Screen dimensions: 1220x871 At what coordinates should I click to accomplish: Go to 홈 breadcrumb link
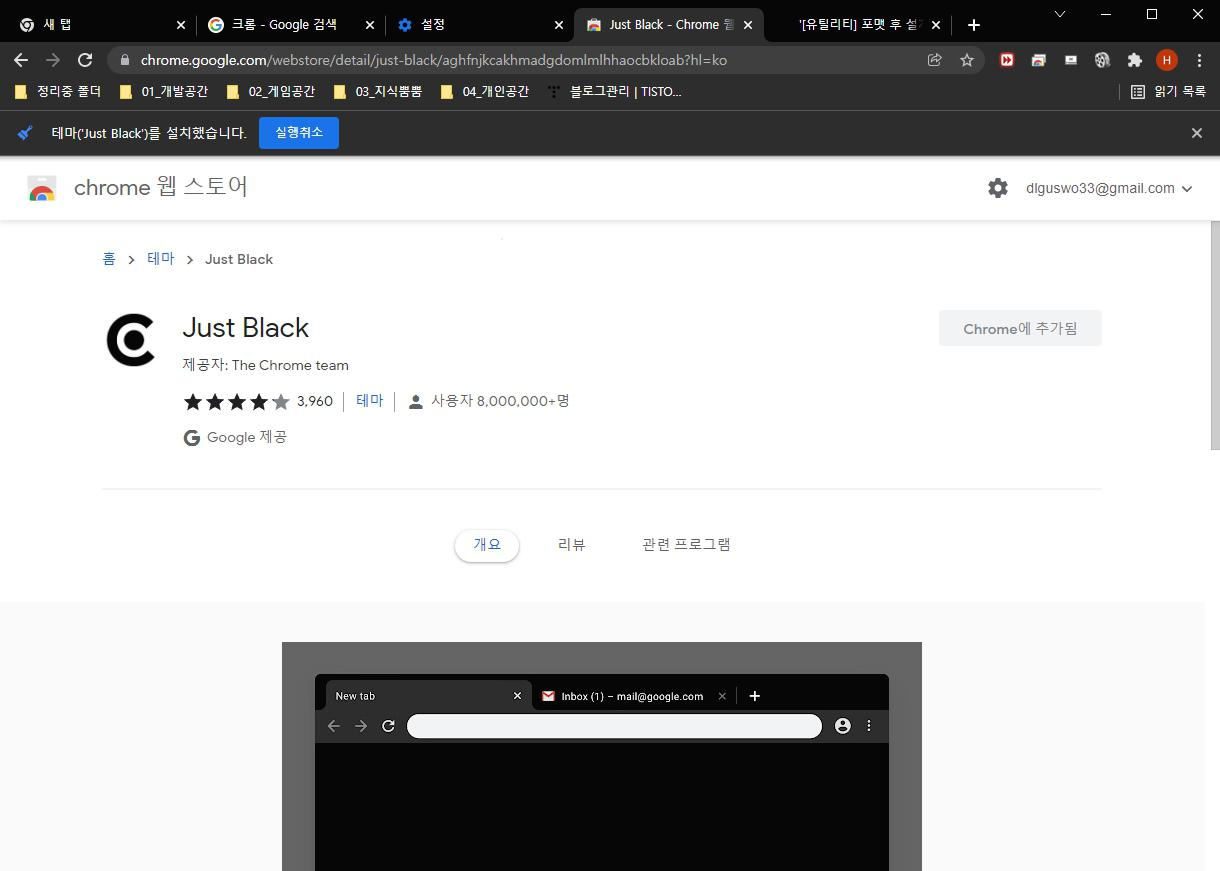coord(109,259)
